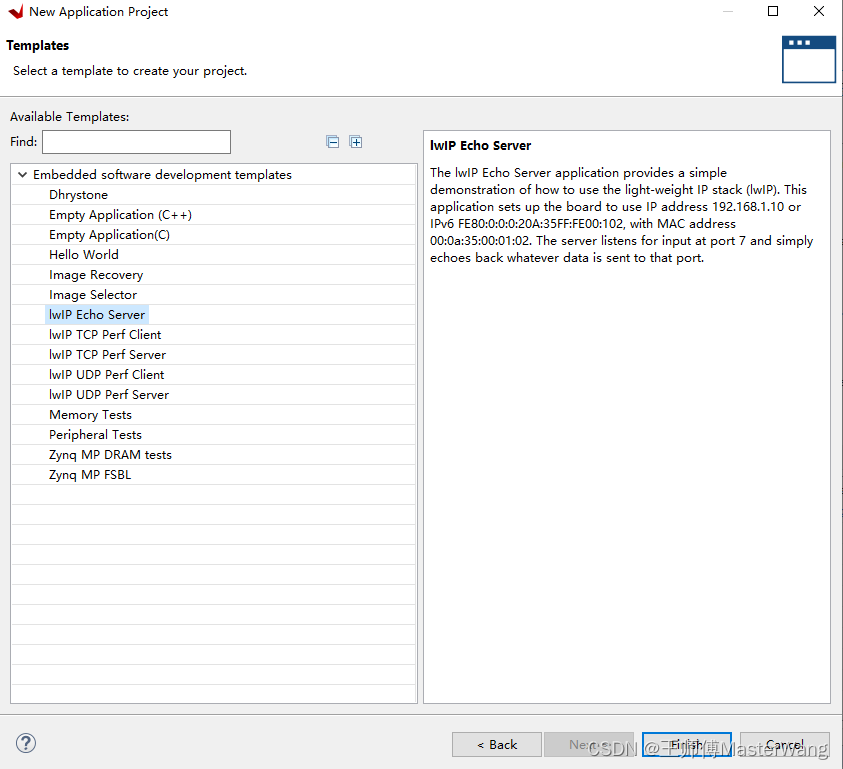Select Empty Application(C) template
This screenshot has width=843, height=769.
pos(110,235)
